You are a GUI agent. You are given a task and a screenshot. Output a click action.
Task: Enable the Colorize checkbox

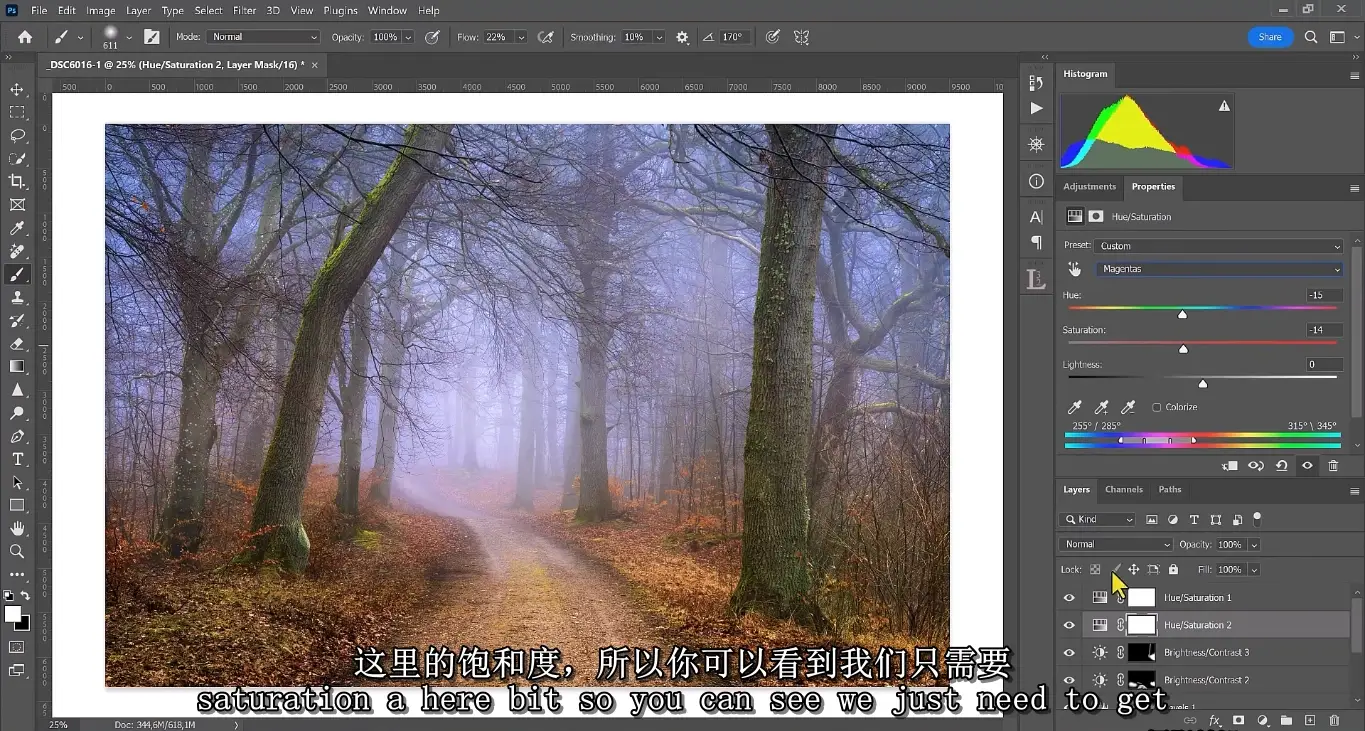(x=1157, y=407)
